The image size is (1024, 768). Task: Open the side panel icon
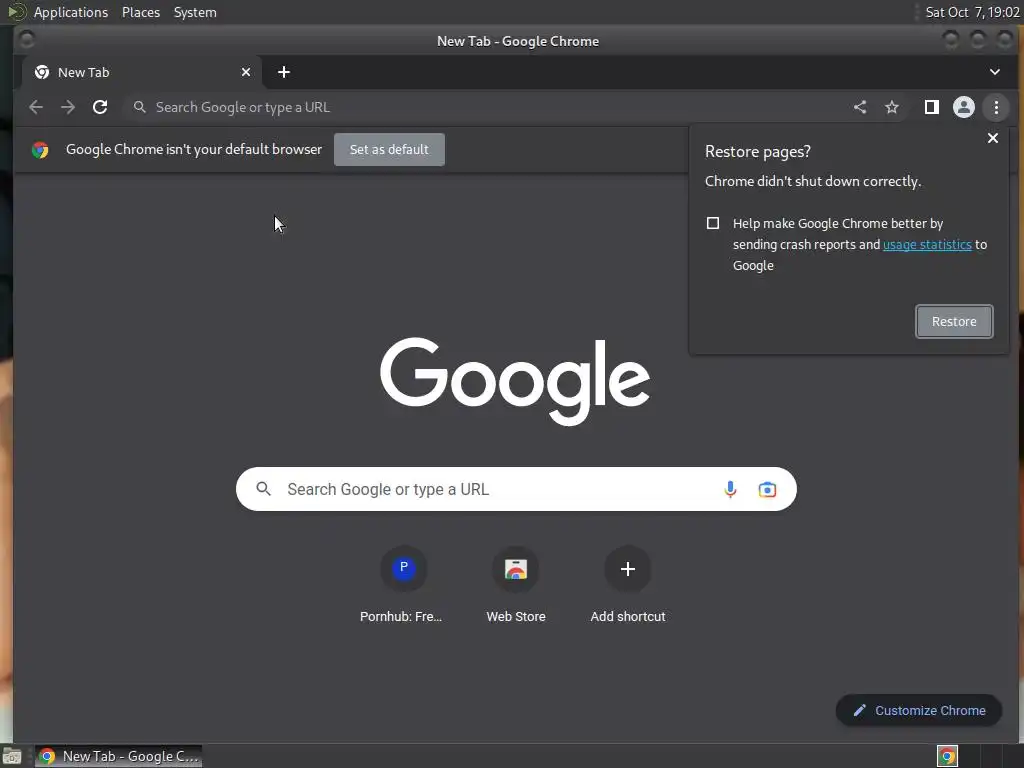pos(932,107)
